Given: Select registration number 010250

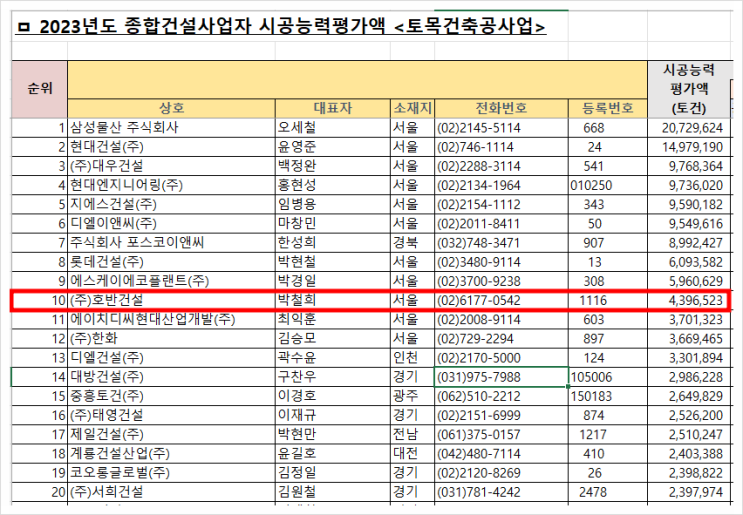Looking at the screenshot, I should click(607, 185).
